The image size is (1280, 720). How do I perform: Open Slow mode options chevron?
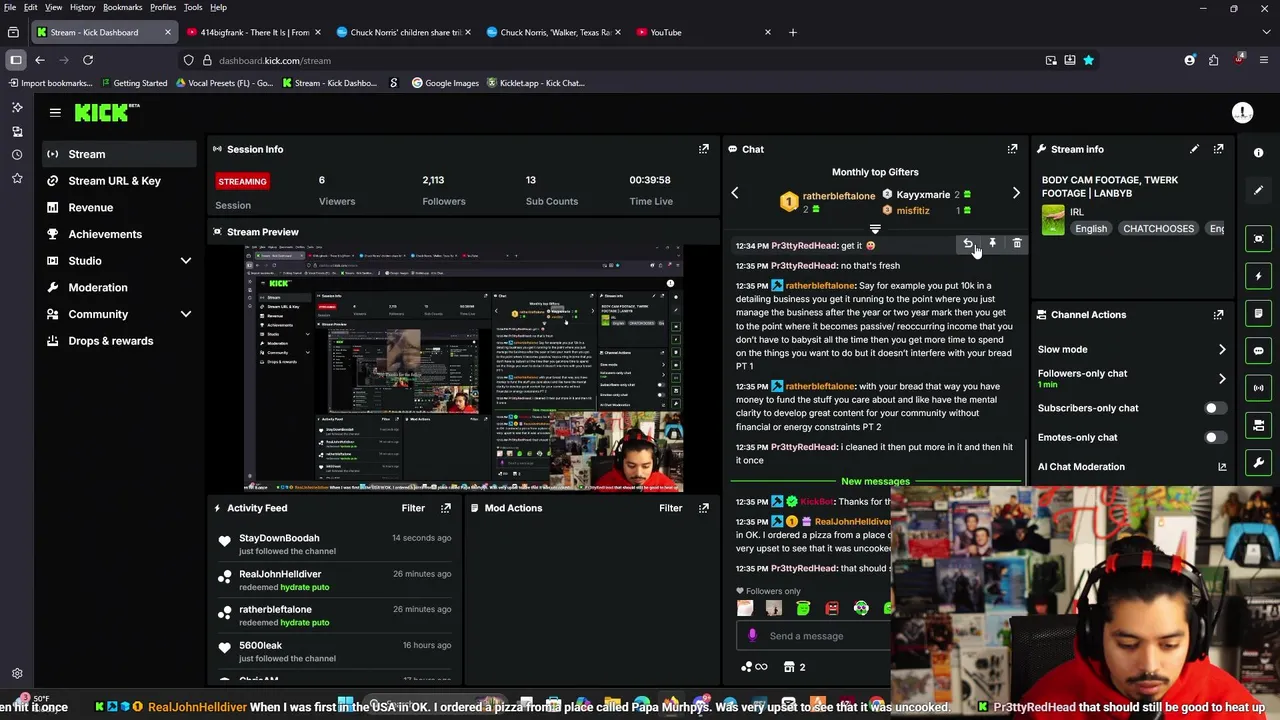point(1222,350)
